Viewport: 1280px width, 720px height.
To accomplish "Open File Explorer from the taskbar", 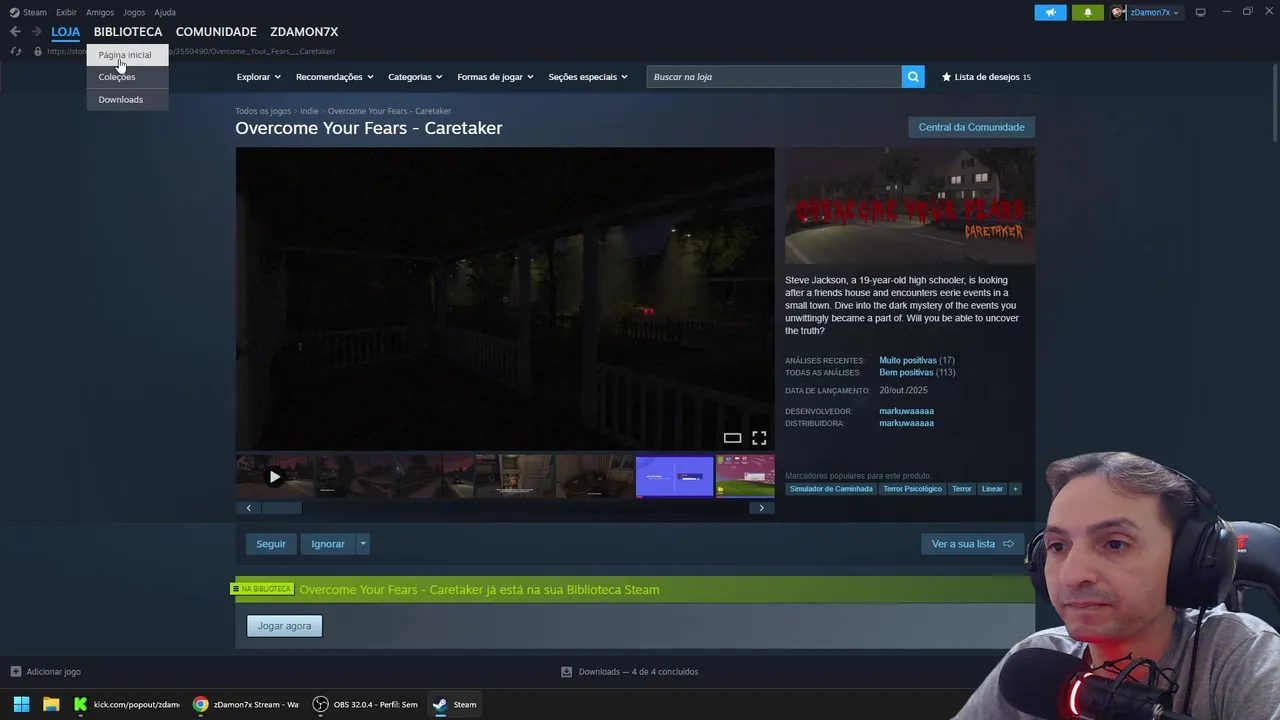I will coord(51,704).
